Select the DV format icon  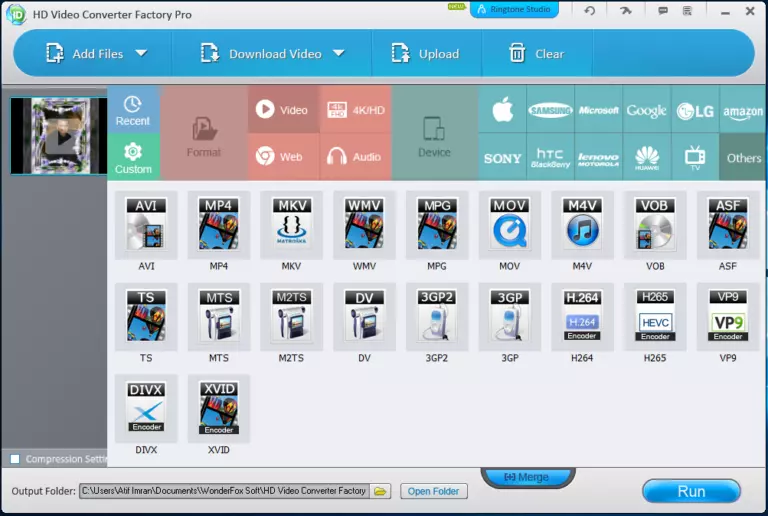tap(364, 317)
